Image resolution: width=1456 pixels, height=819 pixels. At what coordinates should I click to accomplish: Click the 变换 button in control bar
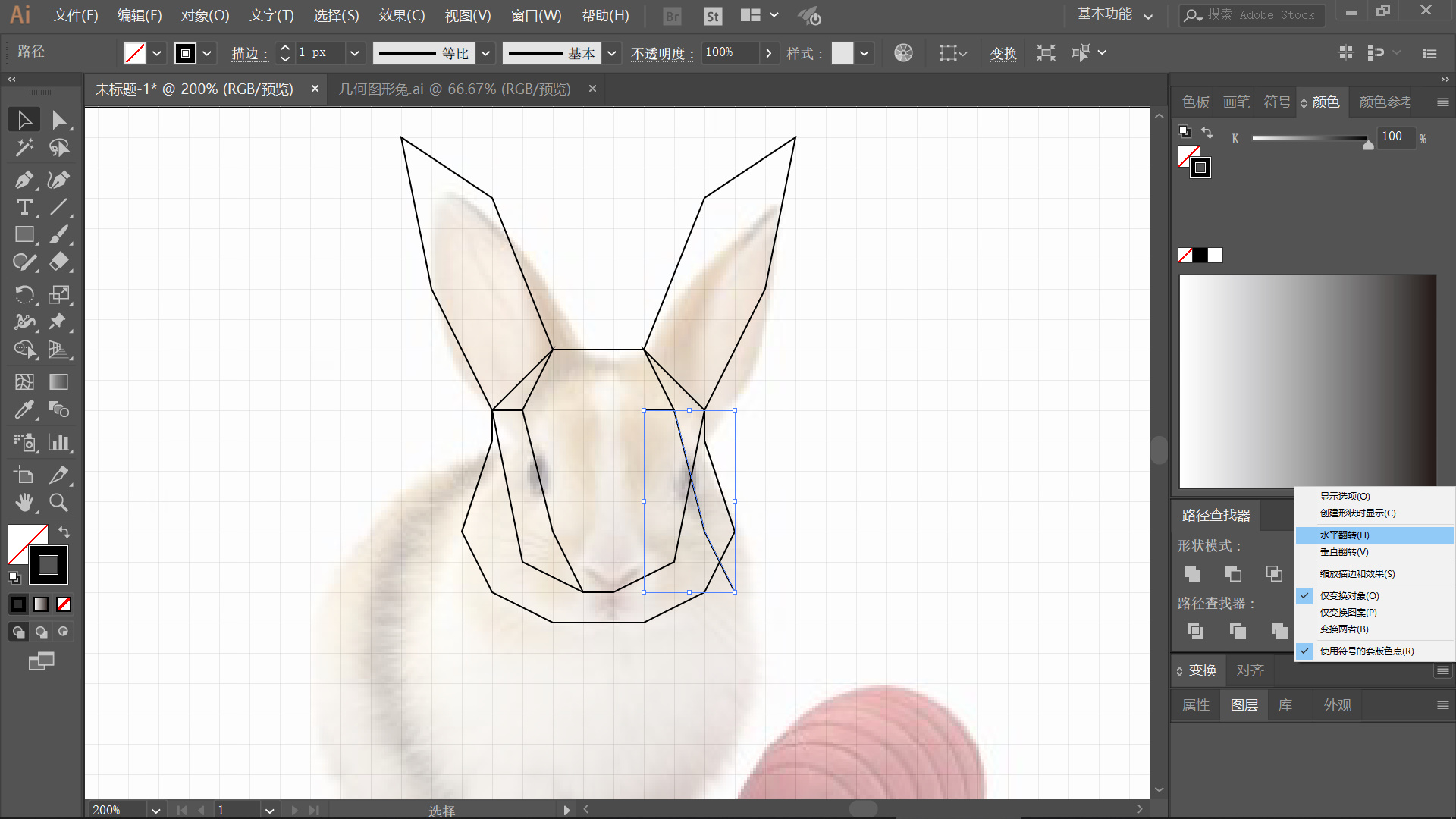(x=1003, y=53)
